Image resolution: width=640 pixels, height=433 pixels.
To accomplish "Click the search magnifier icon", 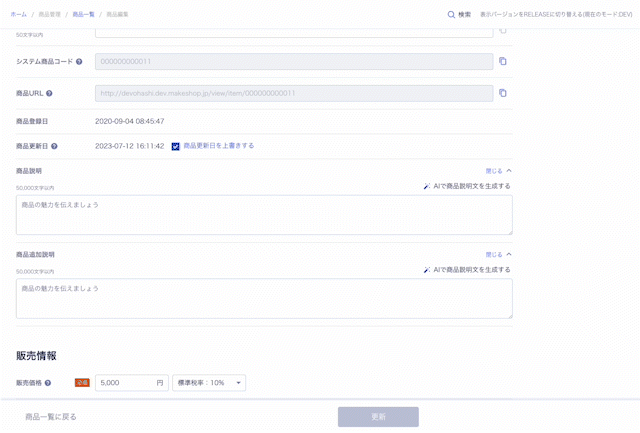I will coord(451,14).
